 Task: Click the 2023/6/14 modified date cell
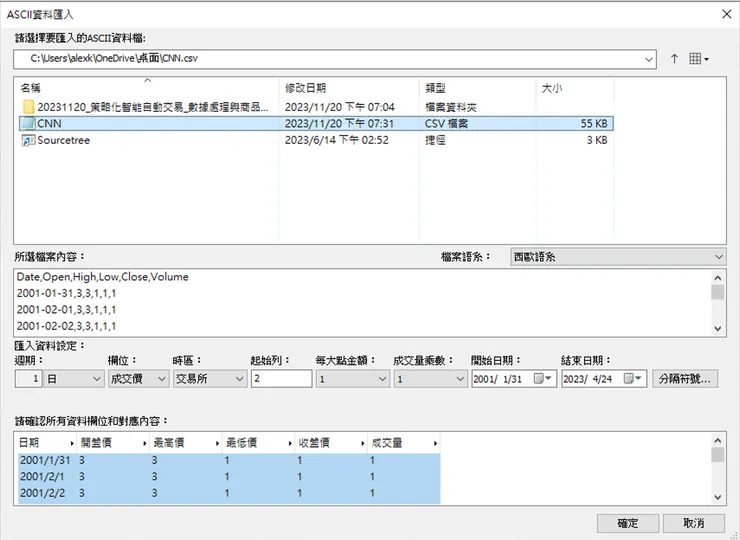coord(336,140)
